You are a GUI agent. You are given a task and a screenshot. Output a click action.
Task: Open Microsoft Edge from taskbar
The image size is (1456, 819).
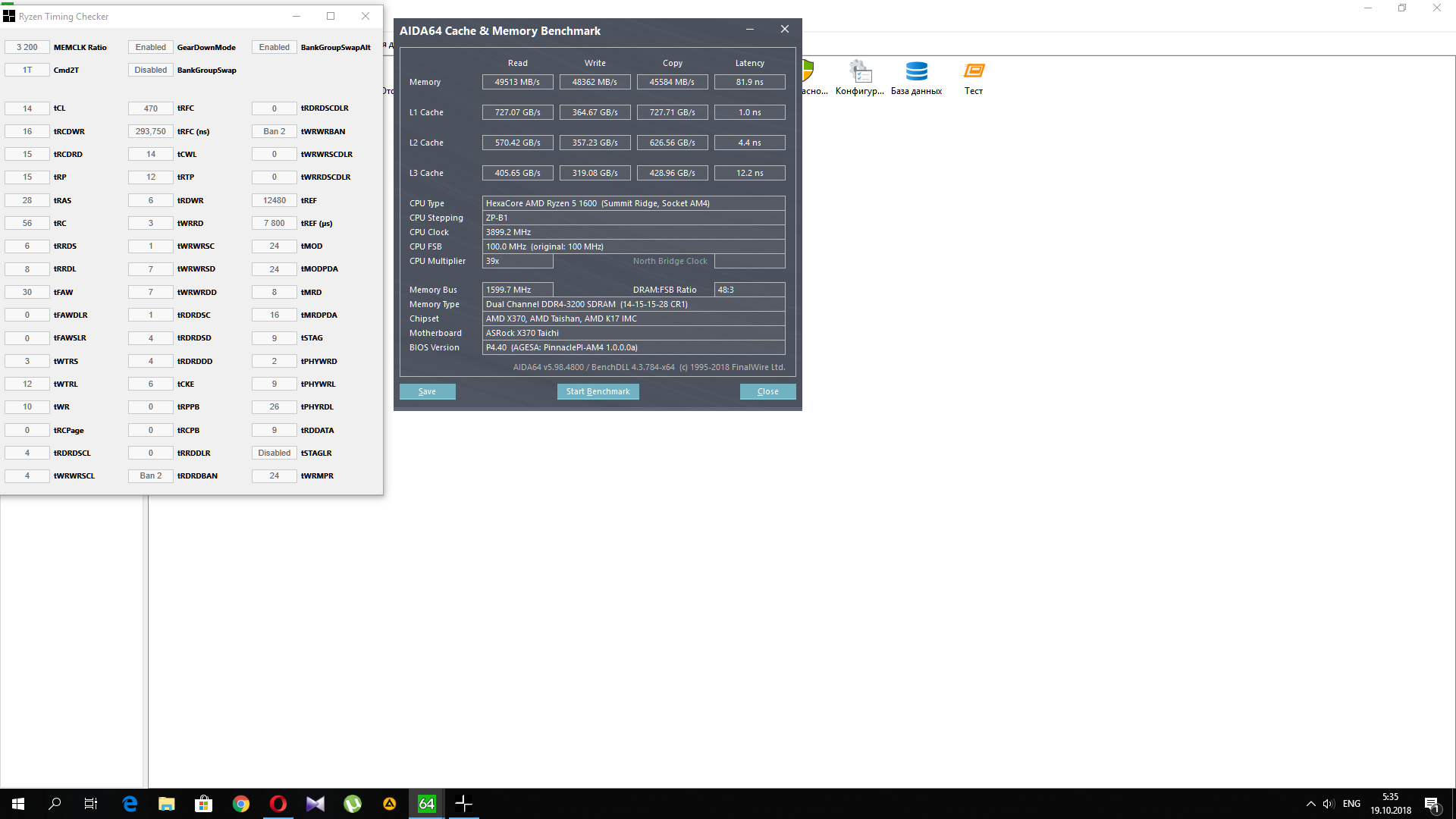pos(130,804)
